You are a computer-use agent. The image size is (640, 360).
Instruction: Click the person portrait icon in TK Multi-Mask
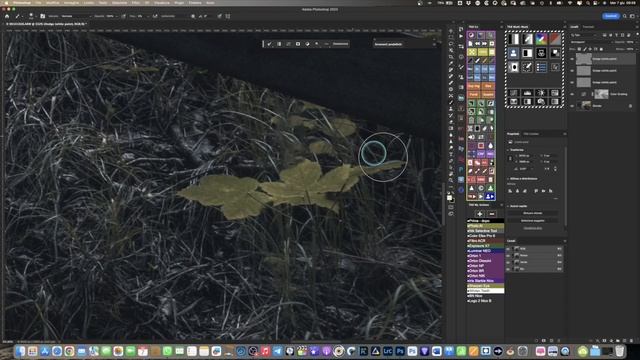click(513, 53)
